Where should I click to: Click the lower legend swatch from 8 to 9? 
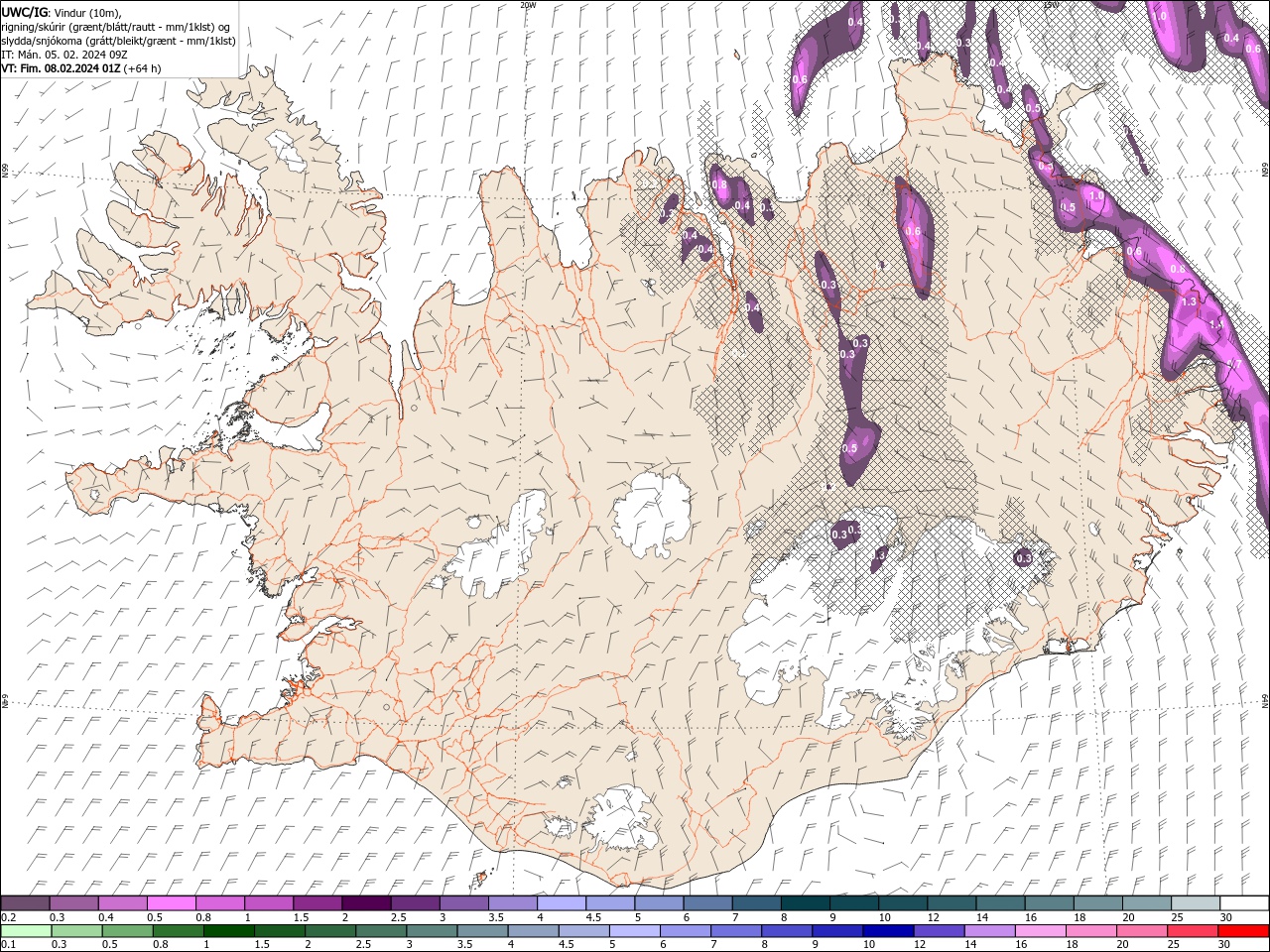(786, 931)
